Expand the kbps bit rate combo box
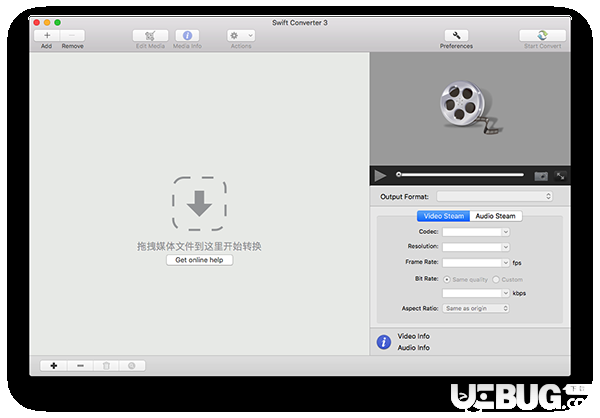 point(505,293)
